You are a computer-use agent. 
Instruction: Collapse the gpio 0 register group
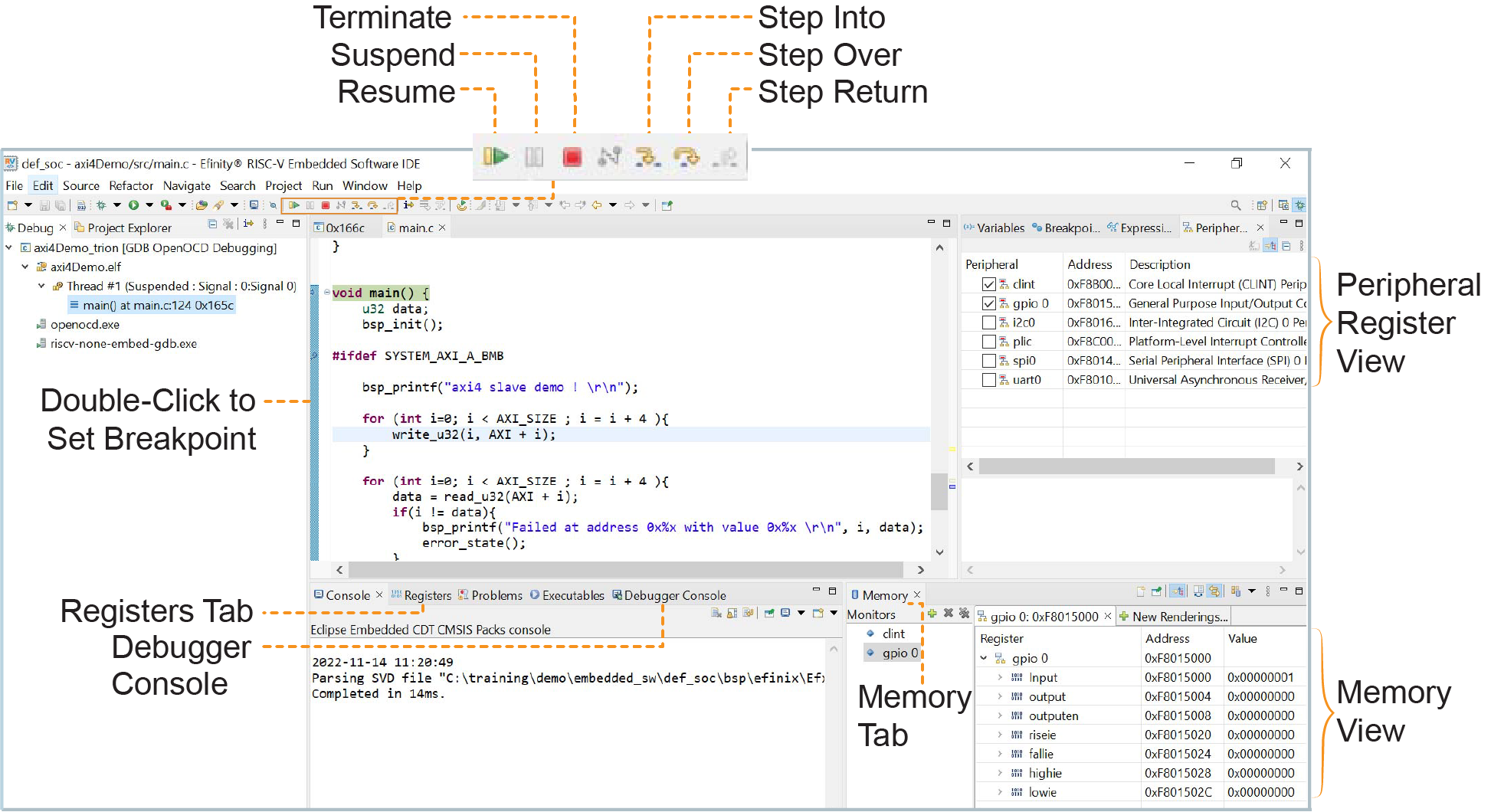click(x=984, y=658)
